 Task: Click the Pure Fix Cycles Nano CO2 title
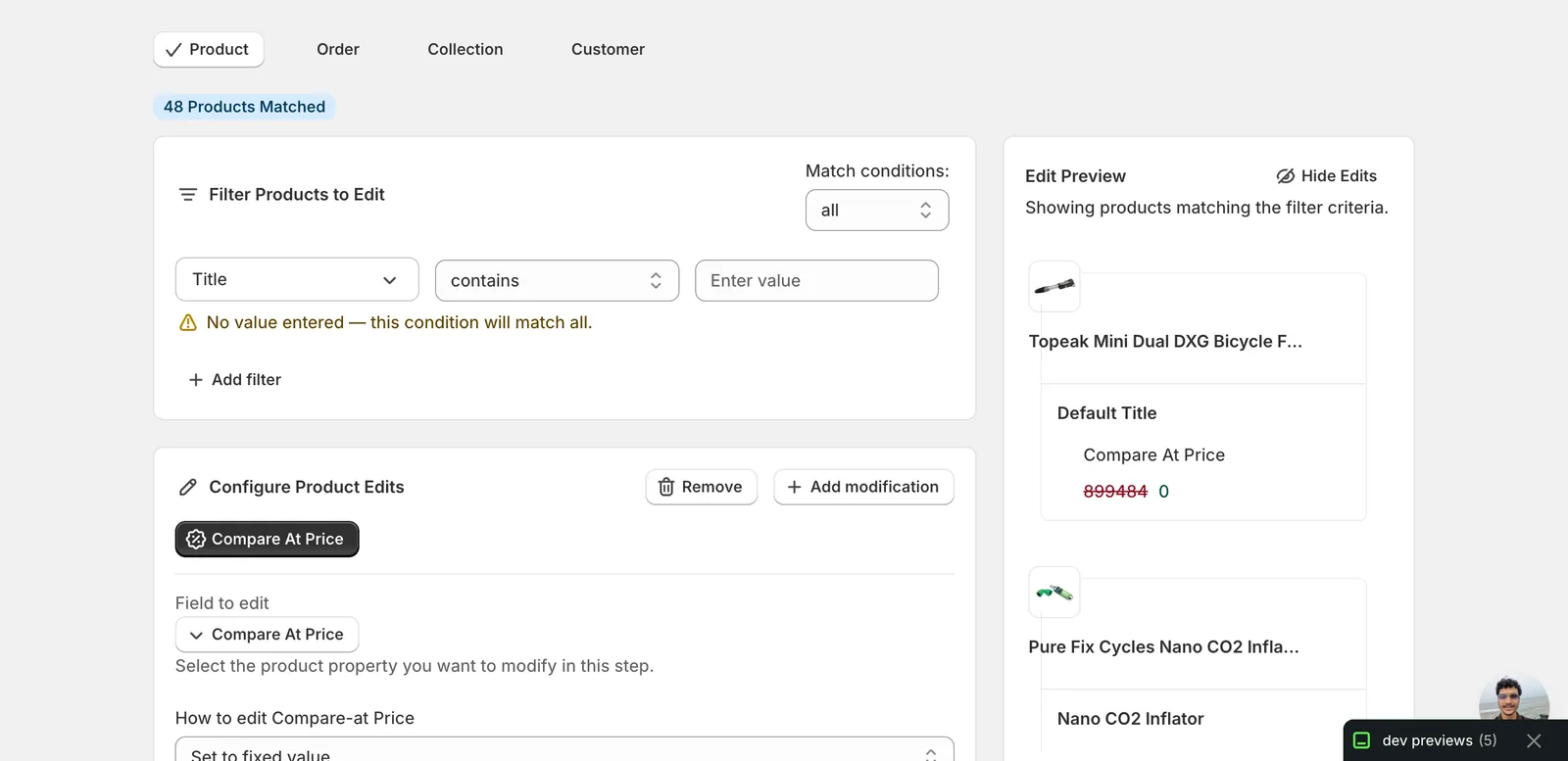[1163, 647]
